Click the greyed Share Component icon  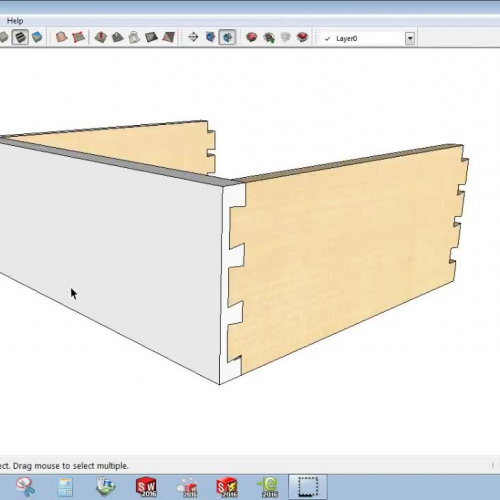[285, 37]
